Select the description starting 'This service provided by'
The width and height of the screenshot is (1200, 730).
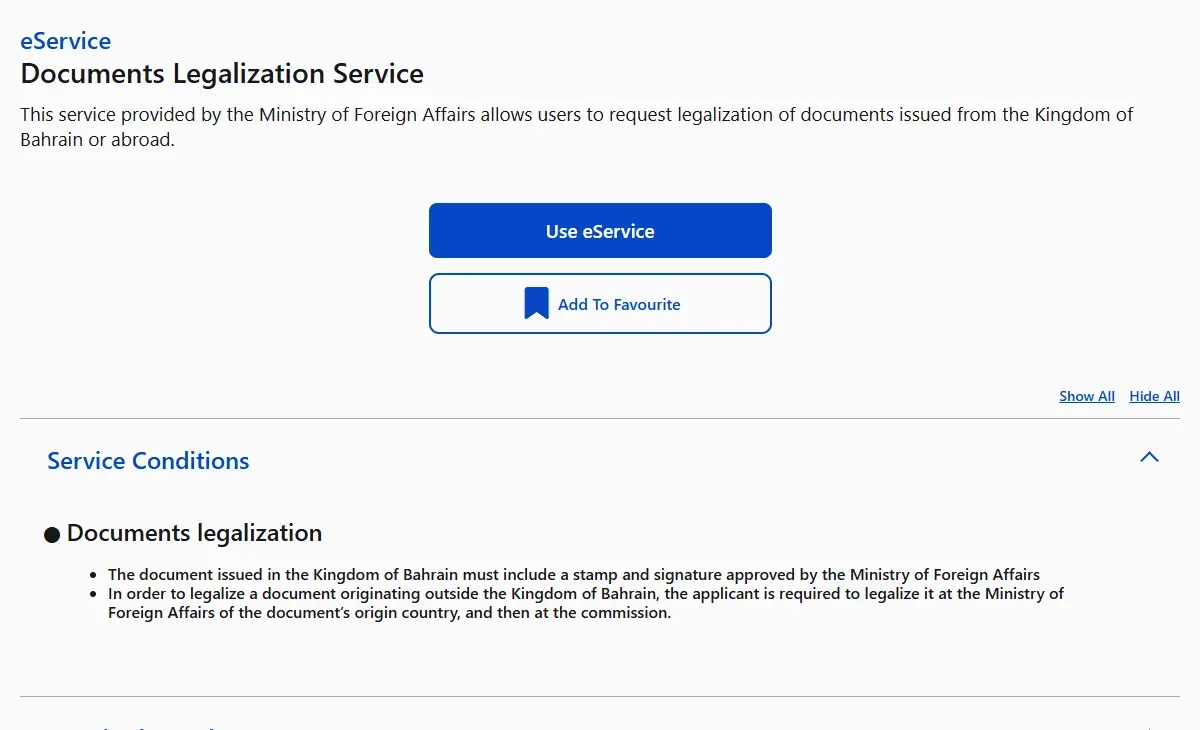pyautogui.click(x=576, y=127)
